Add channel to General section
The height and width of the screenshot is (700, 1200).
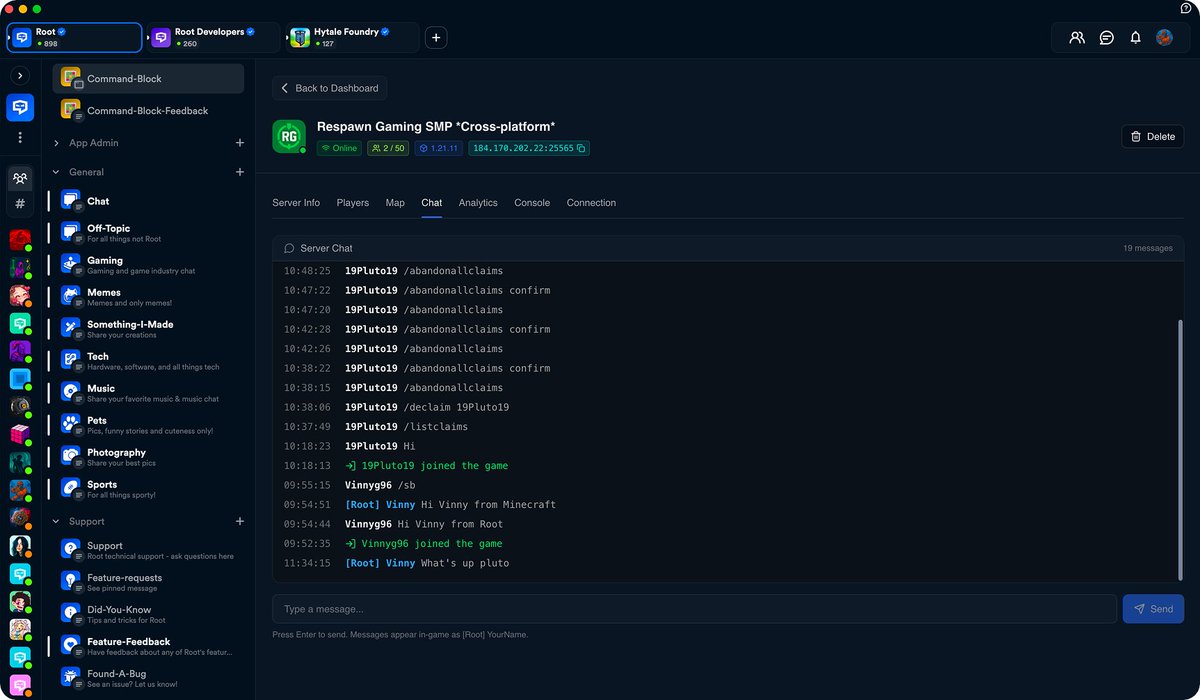[x=240, y=172]
